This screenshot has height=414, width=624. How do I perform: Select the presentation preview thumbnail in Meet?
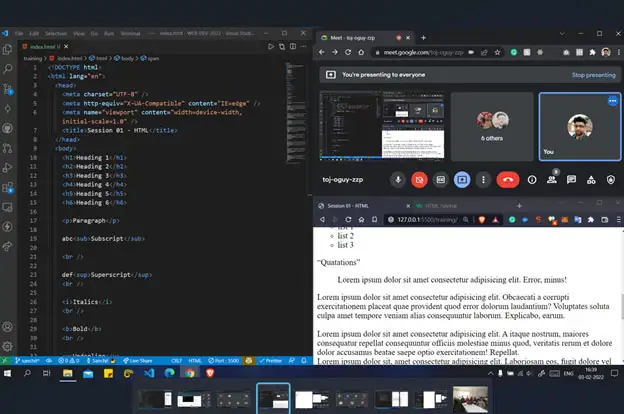(x=382, y=125)
